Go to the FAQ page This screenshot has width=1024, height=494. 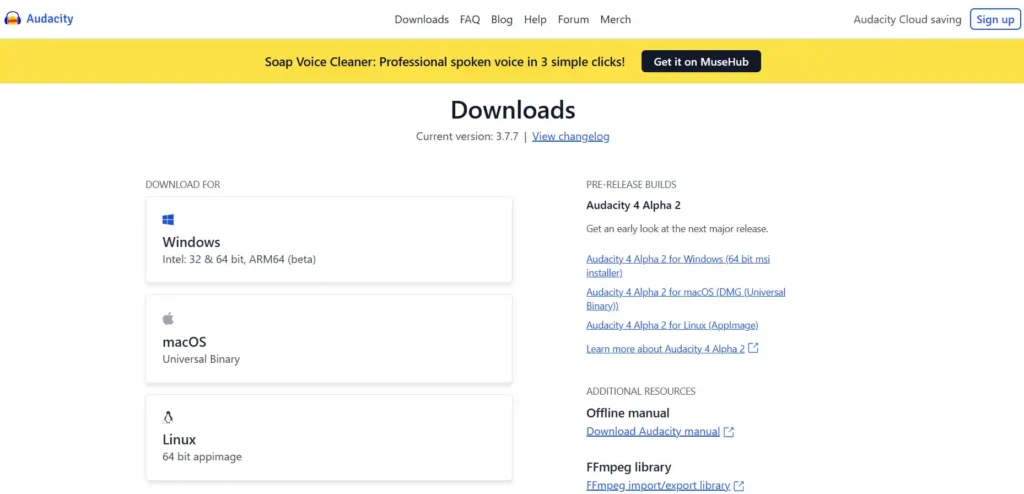(470, 19)
